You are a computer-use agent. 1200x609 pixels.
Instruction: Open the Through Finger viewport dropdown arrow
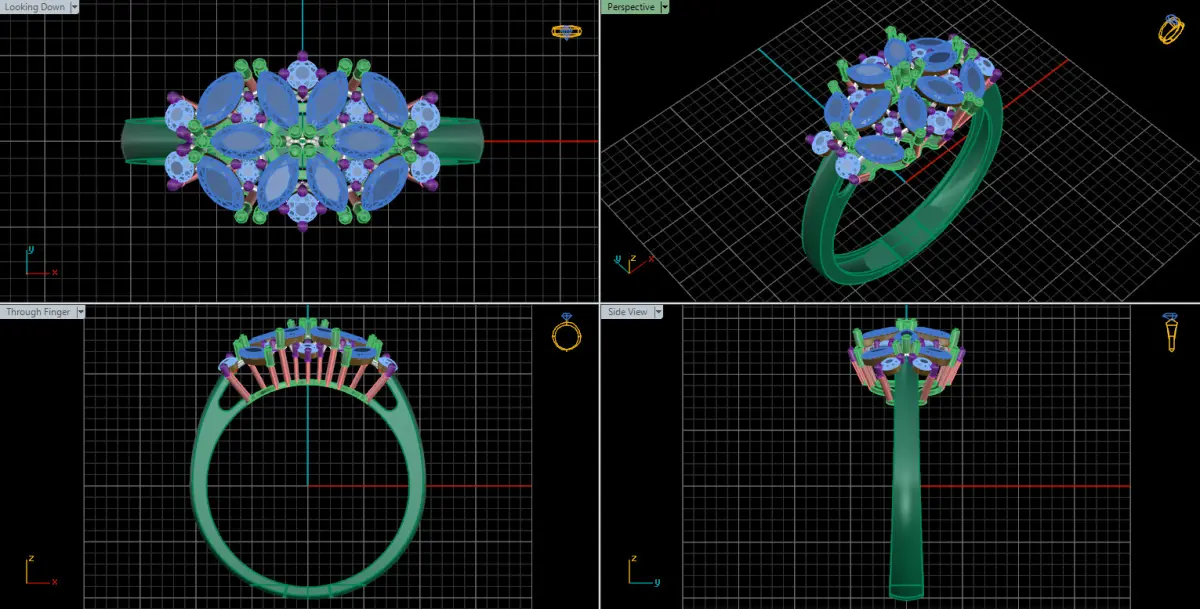[81, 312]
